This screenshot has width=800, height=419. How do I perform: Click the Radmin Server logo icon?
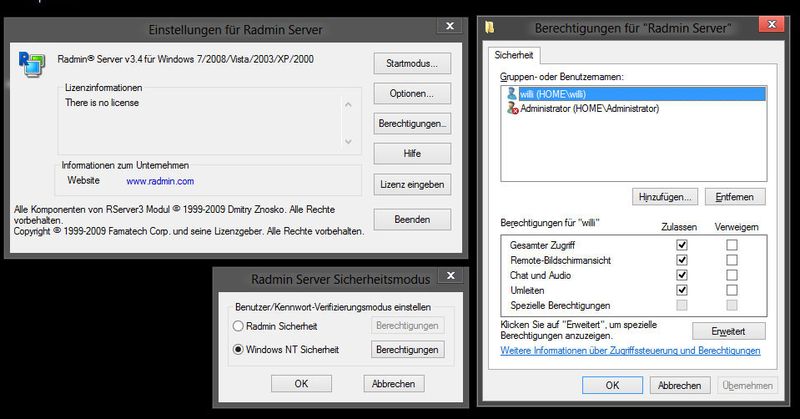[32, 64]
